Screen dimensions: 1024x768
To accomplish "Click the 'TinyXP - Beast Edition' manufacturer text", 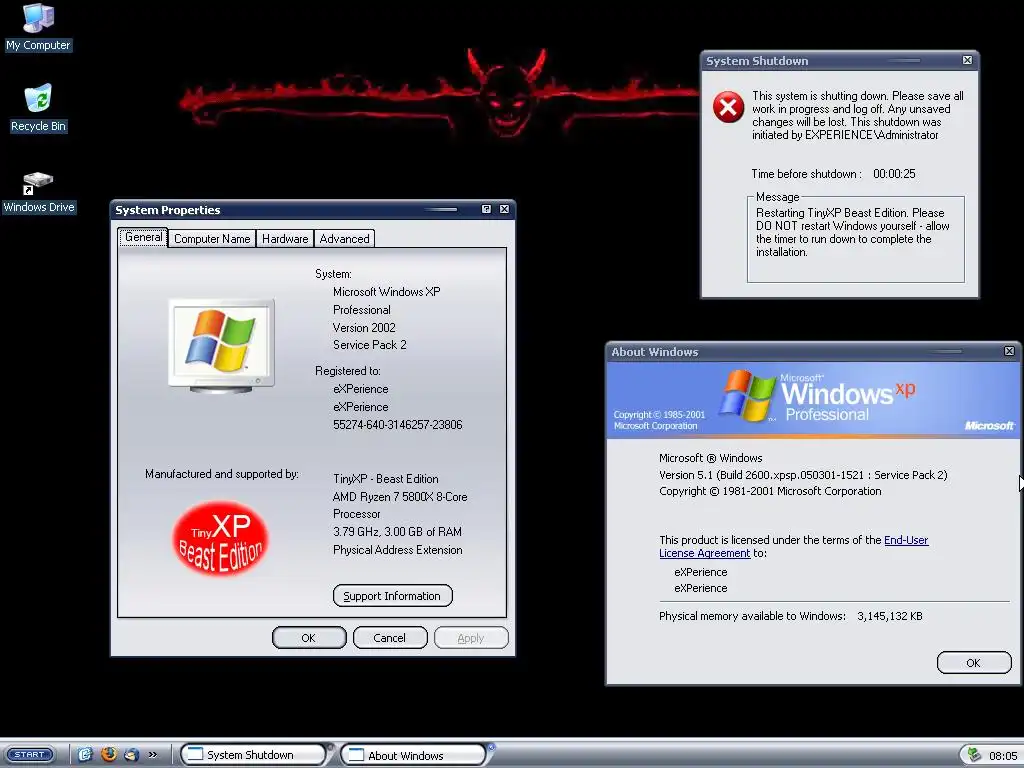I will (x=385, y=479).
